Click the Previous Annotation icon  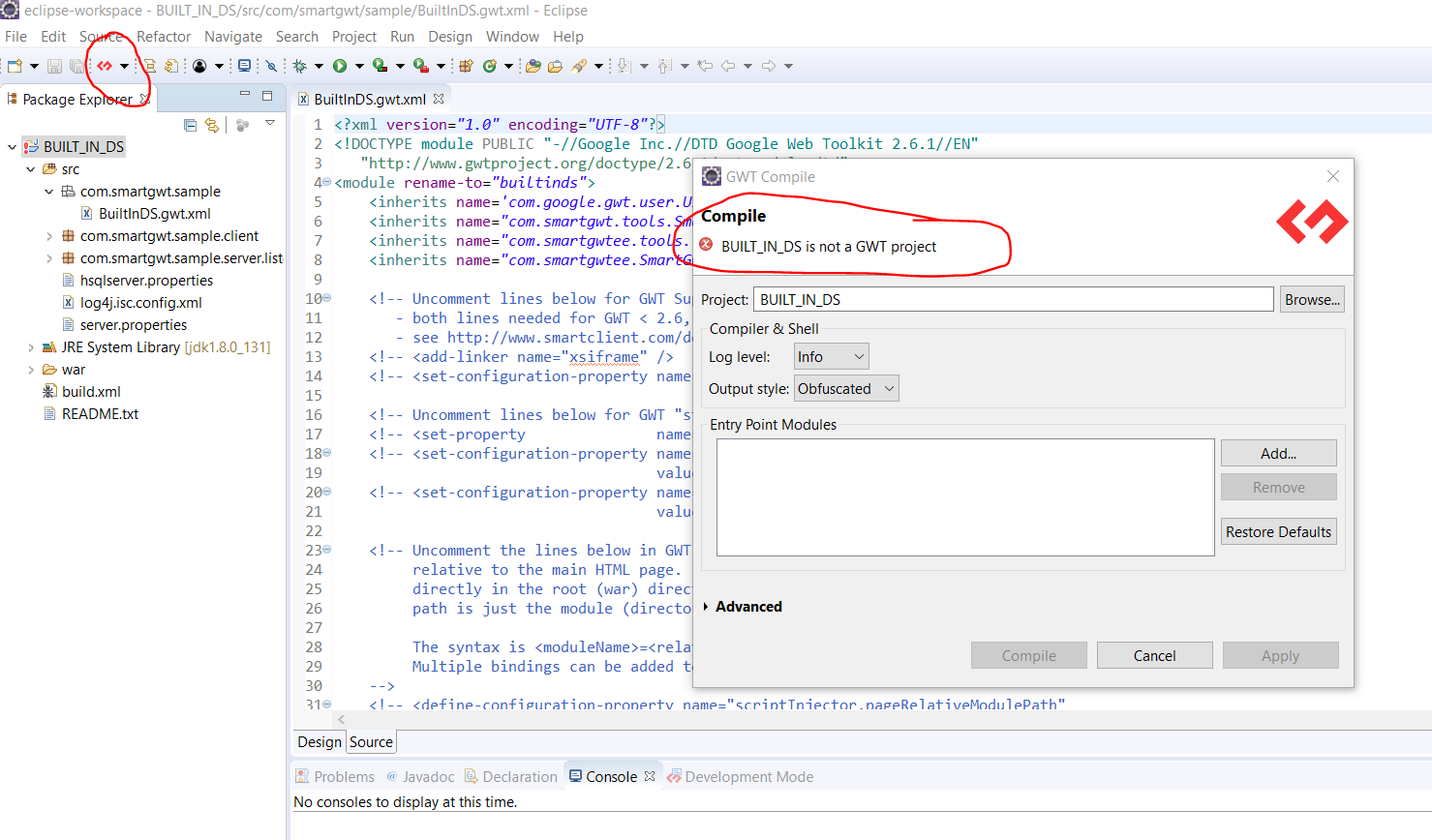[x=664, y=66]
